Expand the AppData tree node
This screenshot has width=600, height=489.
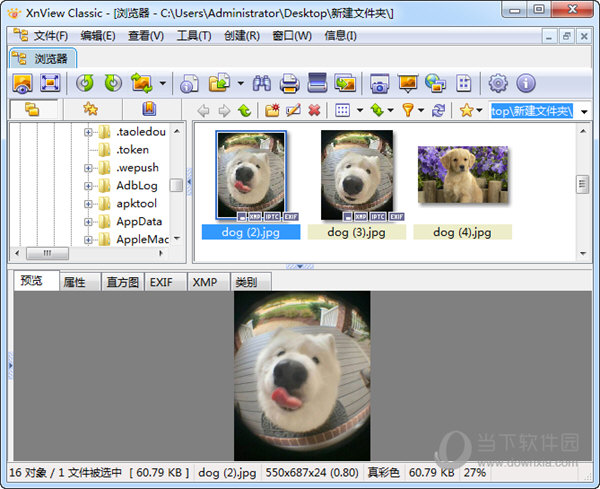click(x=88, y=222)
